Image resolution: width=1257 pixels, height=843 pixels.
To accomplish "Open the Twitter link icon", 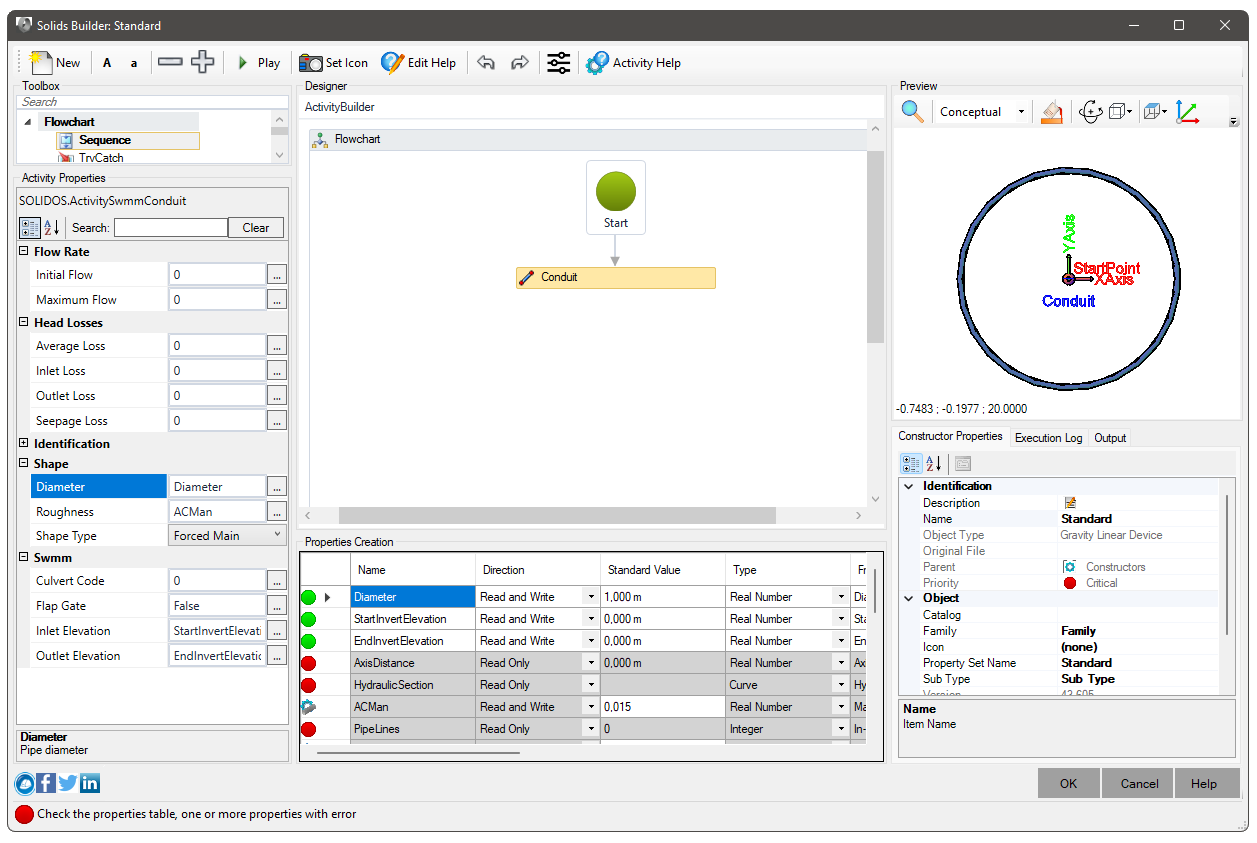I will 68,783.
